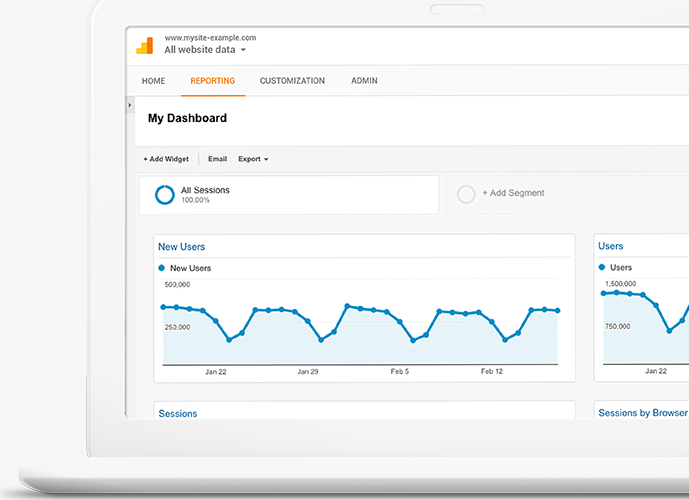
Task: Switch to the ADMIN tab
Action: click(364, 81)
